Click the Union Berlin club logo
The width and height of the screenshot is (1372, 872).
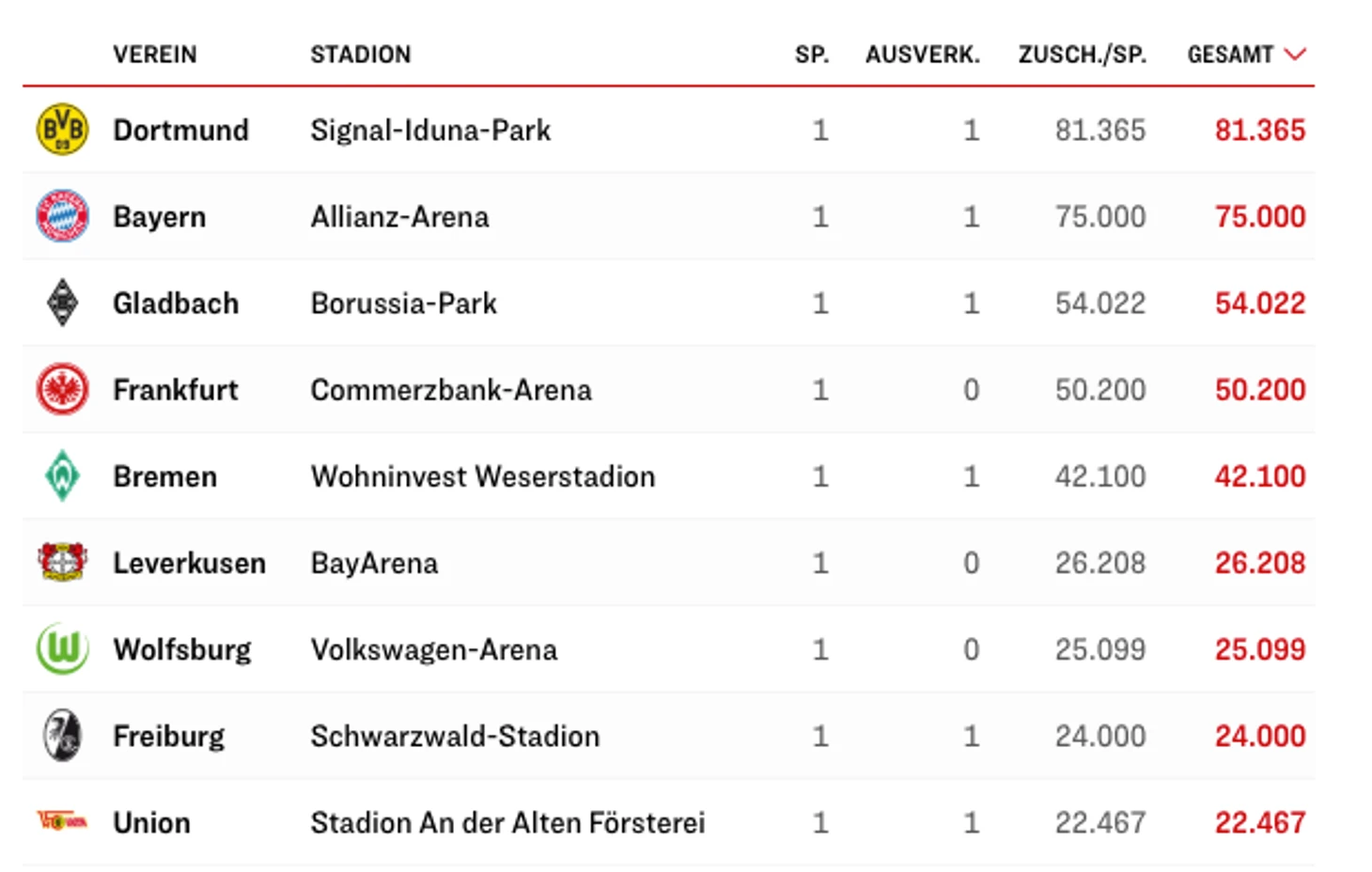62,821
